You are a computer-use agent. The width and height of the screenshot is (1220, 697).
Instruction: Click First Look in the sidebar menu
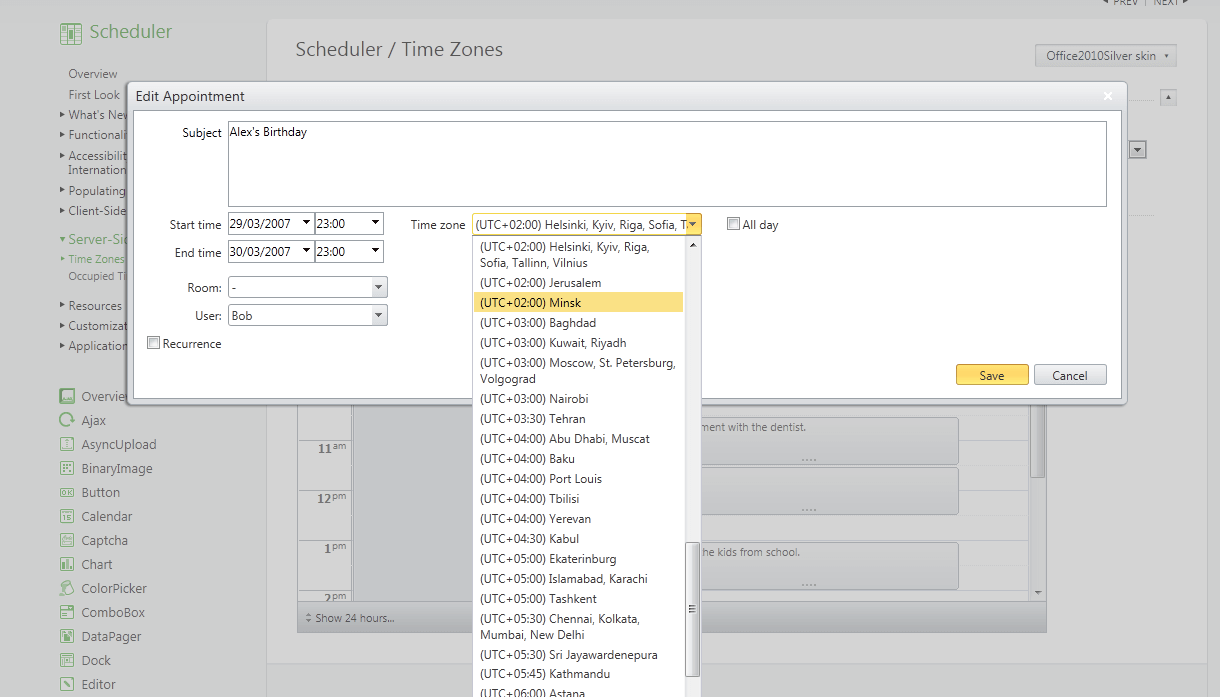pos(93,94)
